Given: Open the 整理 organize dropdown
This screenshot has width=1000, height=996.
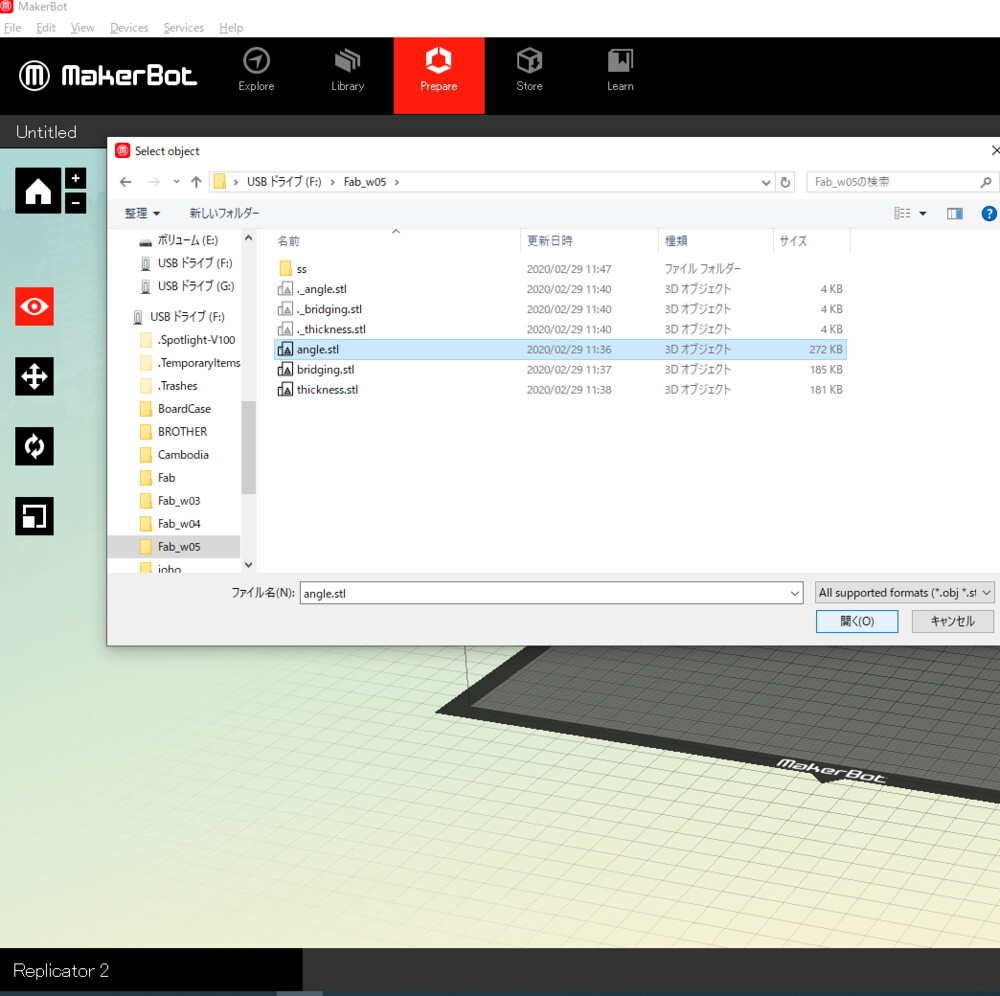Looking at the screenshot, I should [142, 214].
